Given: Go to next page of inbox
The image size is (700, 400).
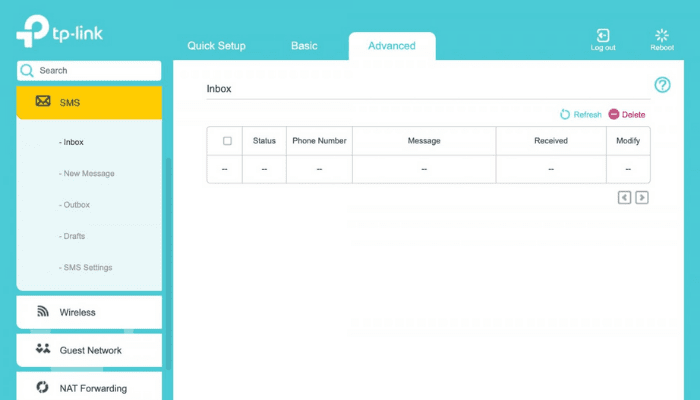Looking at the screenshot, I should 642,198.
